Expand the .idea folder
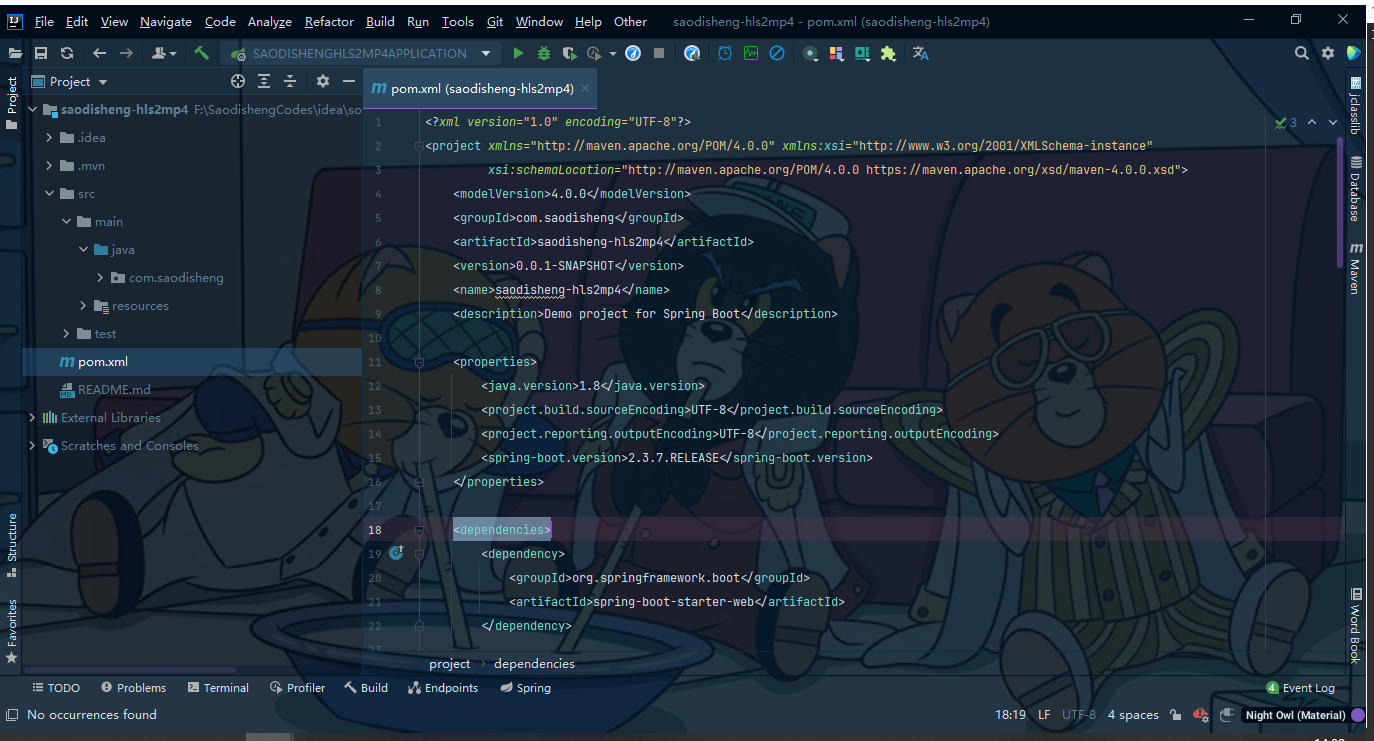The image size is (1374, 741). 50,138
